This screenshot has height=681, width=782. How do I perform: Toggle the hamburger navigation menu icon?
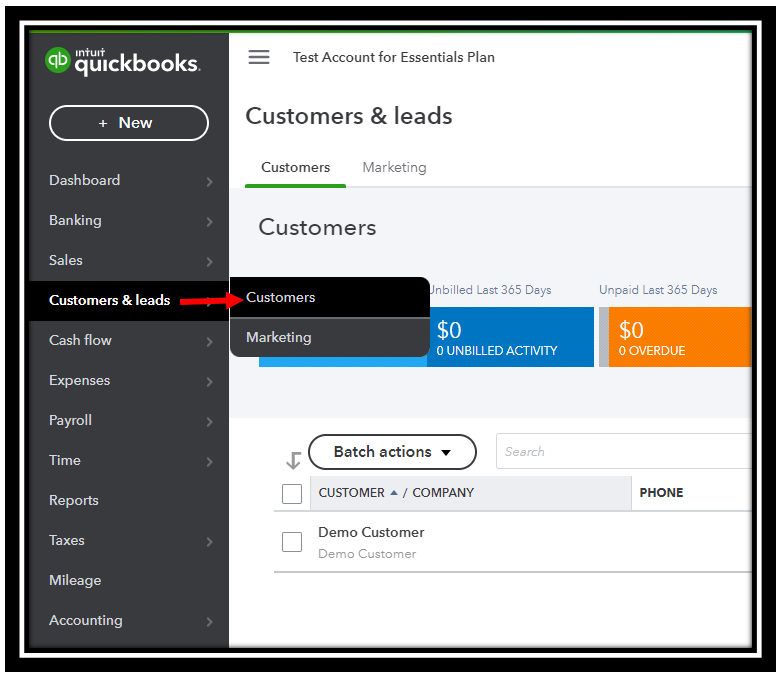click(259, 57)
